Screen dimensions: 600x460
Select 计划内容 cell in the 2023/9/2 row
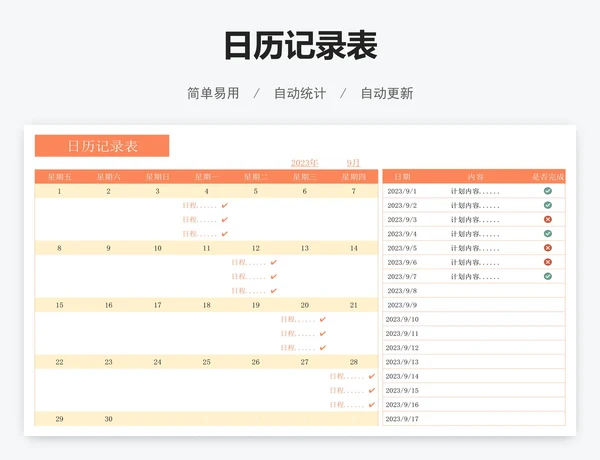(475, 206)
